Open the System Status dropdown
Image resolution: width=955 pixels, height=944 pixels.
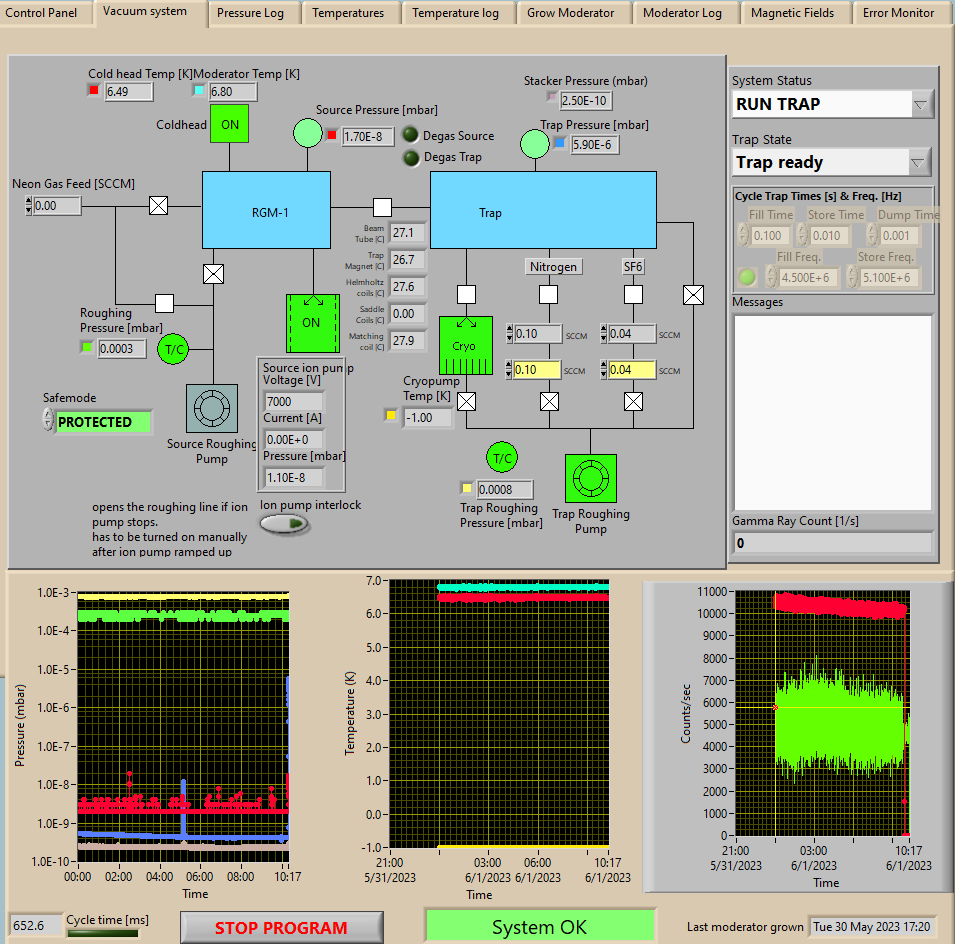pos(921,104)
